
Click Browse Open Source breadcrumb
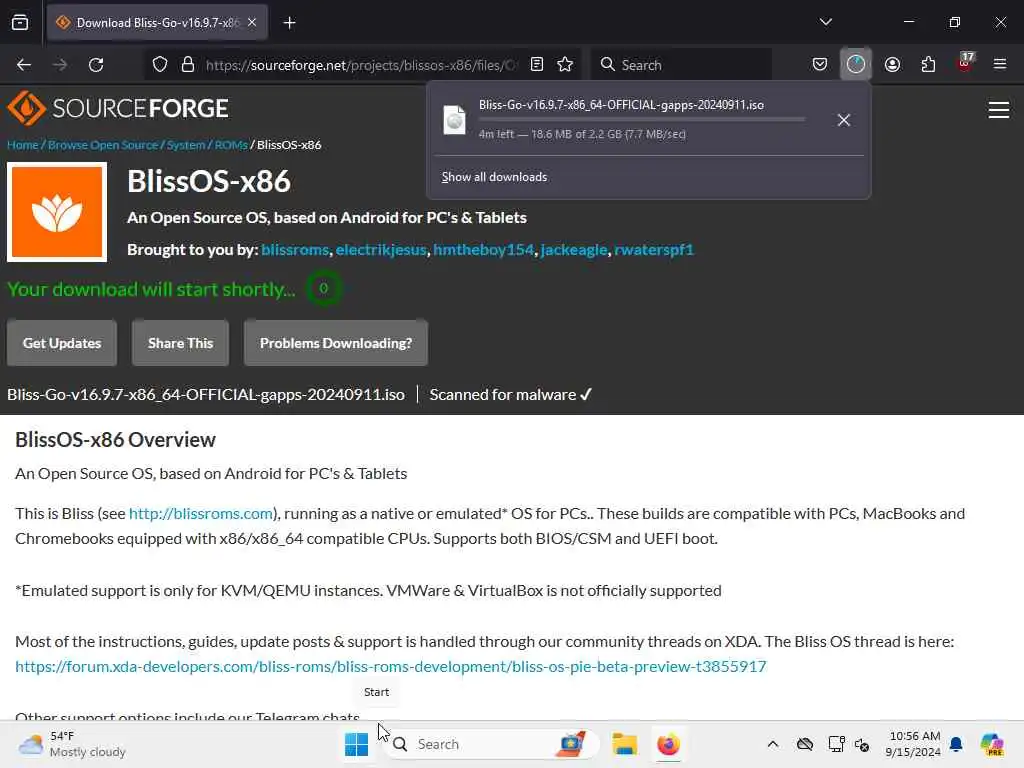(103, 145)
